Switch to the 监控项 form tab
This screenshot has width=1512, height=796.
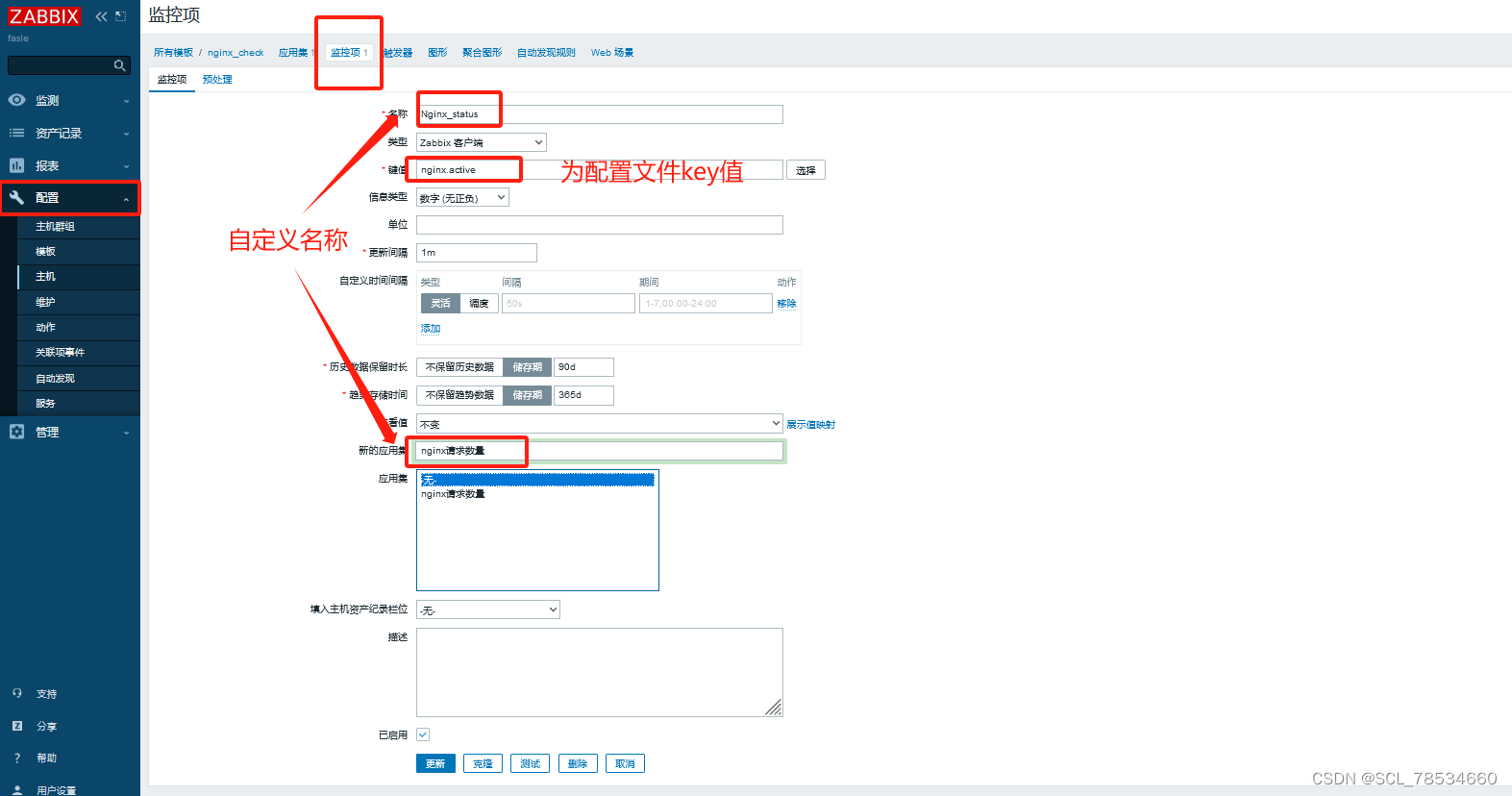172,80
